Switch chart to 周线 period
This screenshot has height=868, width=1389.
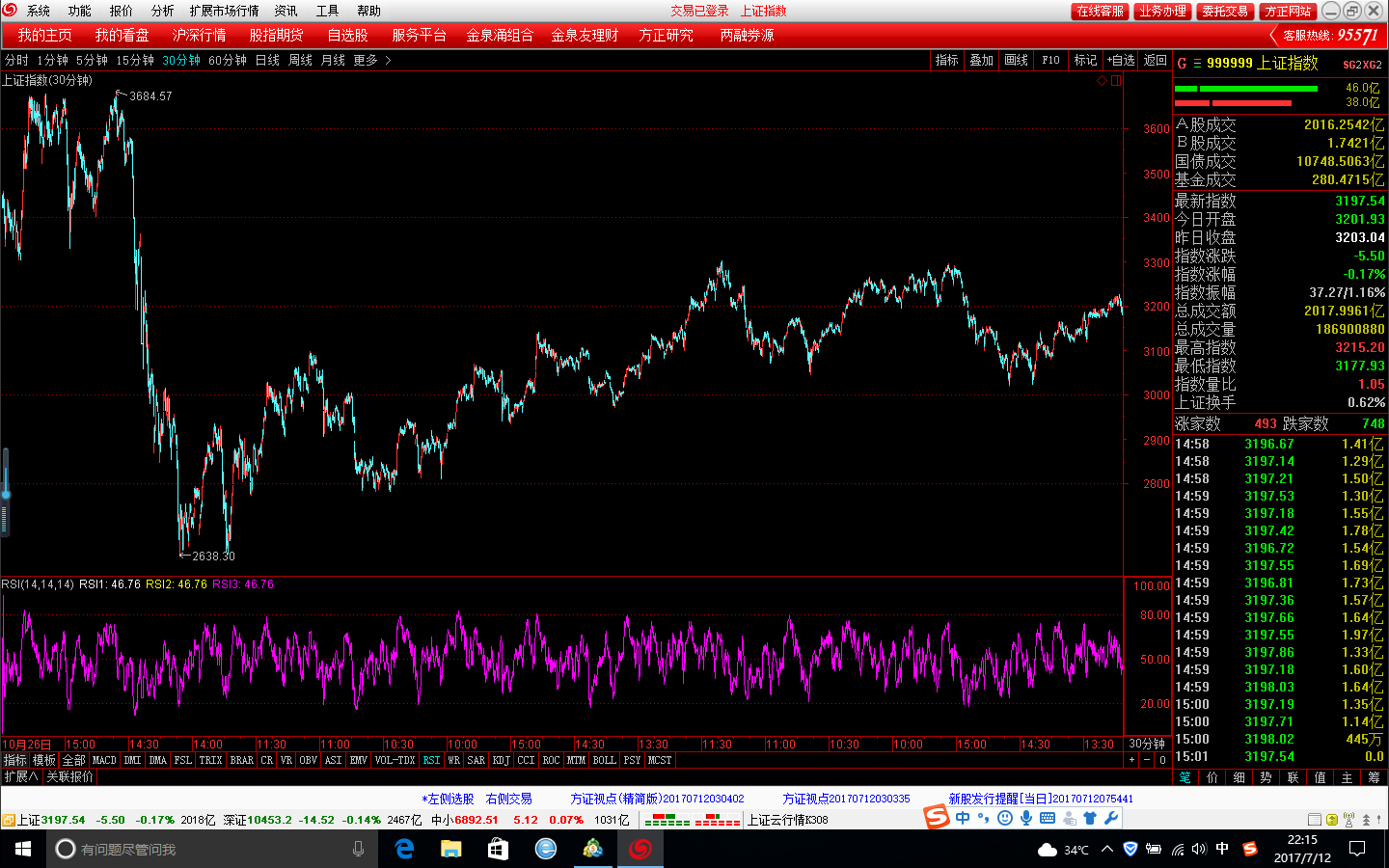300,60
